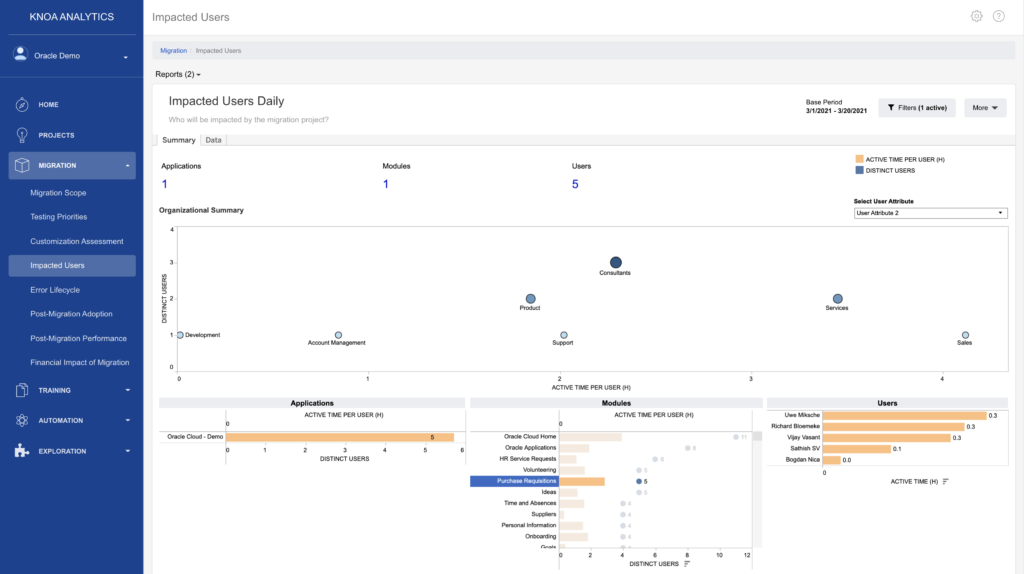Open Customization Assessment page

(x=76, y=241)
